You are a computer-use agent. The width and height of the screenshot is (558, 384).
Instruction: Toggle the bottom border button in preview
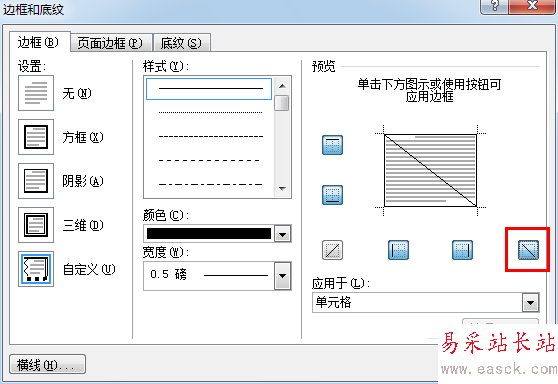[332, 195]
